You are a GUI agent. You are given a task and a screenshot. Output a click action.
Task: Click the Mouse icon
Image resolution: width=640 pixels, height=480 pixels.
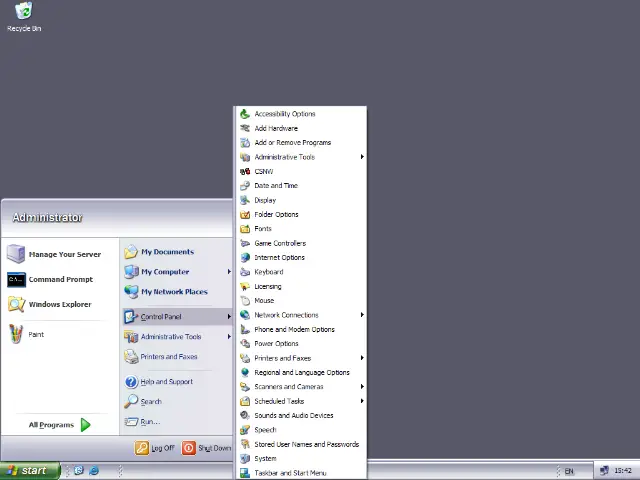[x=245, y=300]
